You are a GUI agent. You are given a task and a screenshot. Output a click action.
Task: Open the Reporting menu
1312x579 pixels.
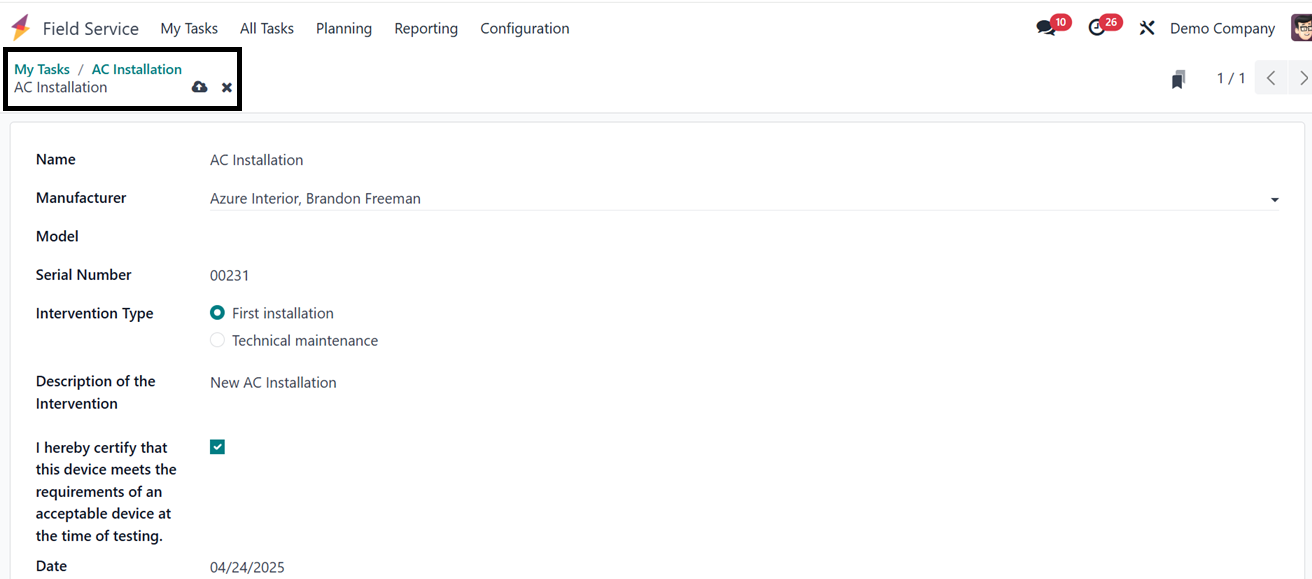pyautogui.click(x=426, y=28)
